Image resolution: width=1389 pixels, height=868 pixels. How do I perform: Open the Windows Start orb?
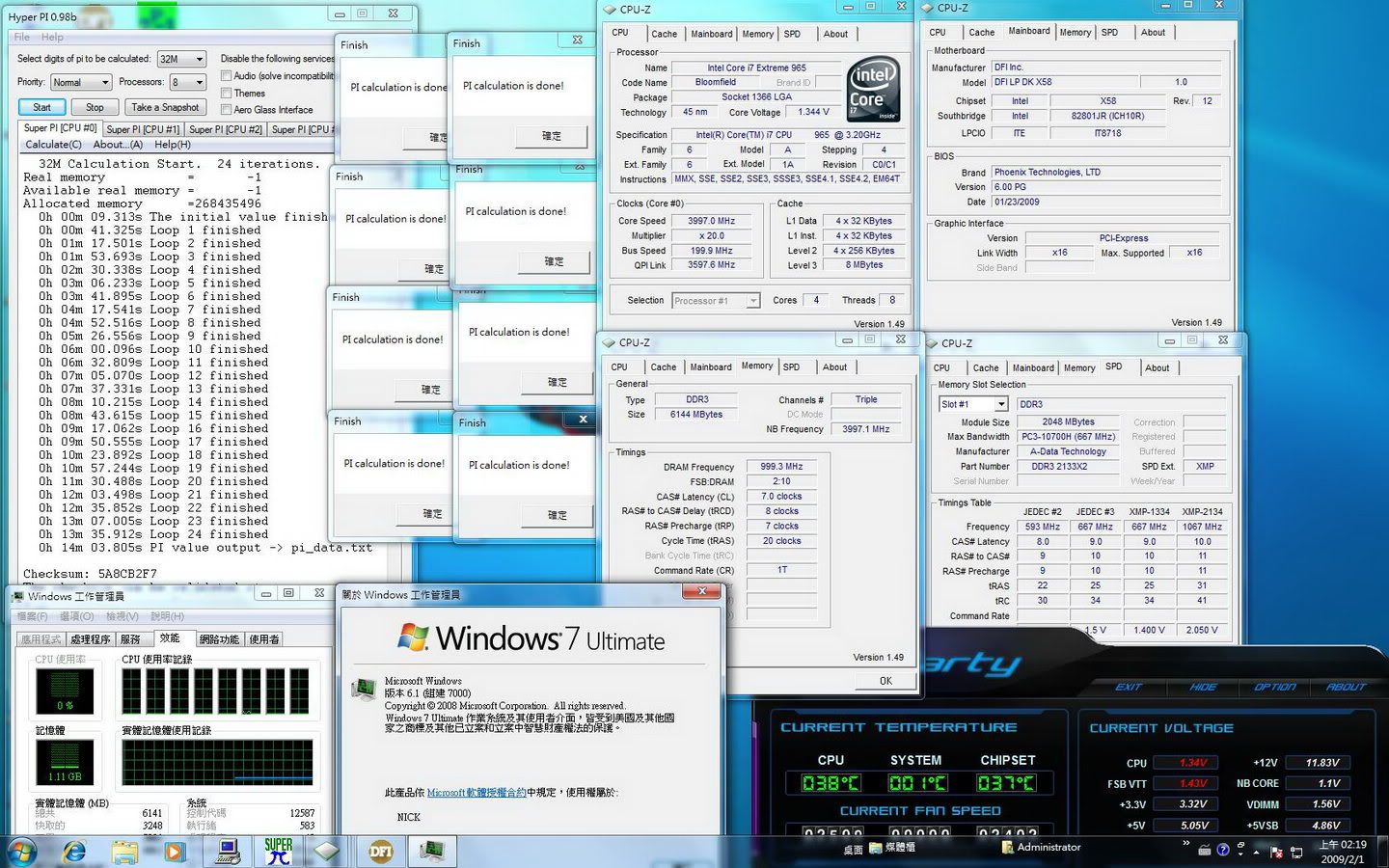pyautogui.click(x=21, y=852)
